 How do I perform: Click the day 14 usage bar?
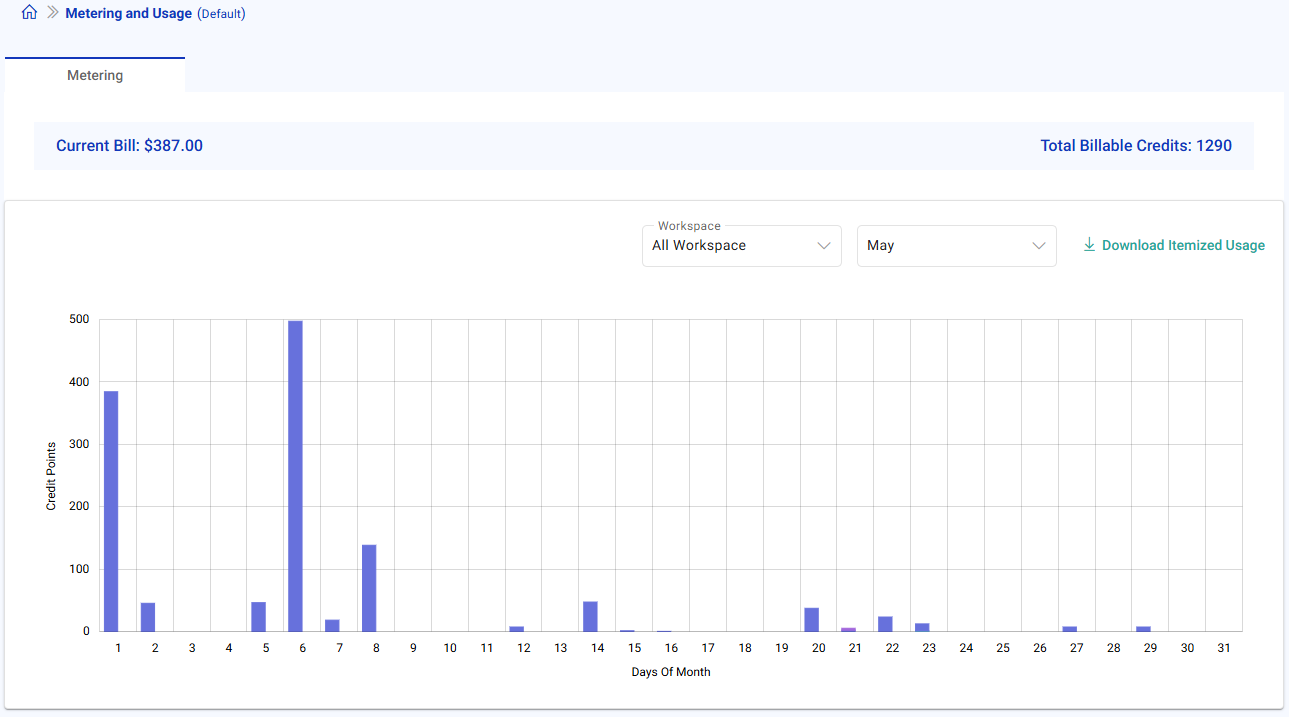(x=590, y=616)
